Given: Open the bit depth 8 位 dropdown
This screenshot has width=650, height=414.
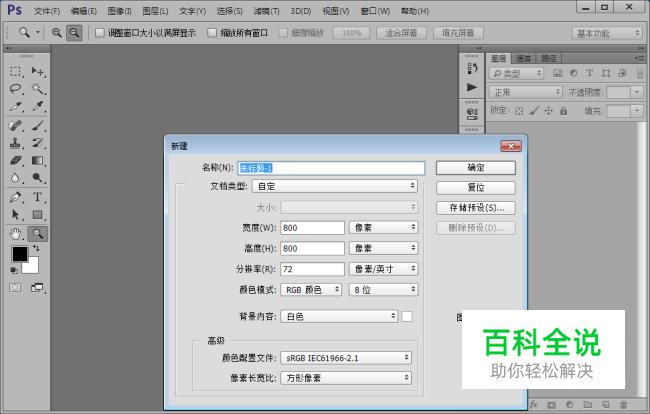Looking at the screenshot, I should [383, 290].
